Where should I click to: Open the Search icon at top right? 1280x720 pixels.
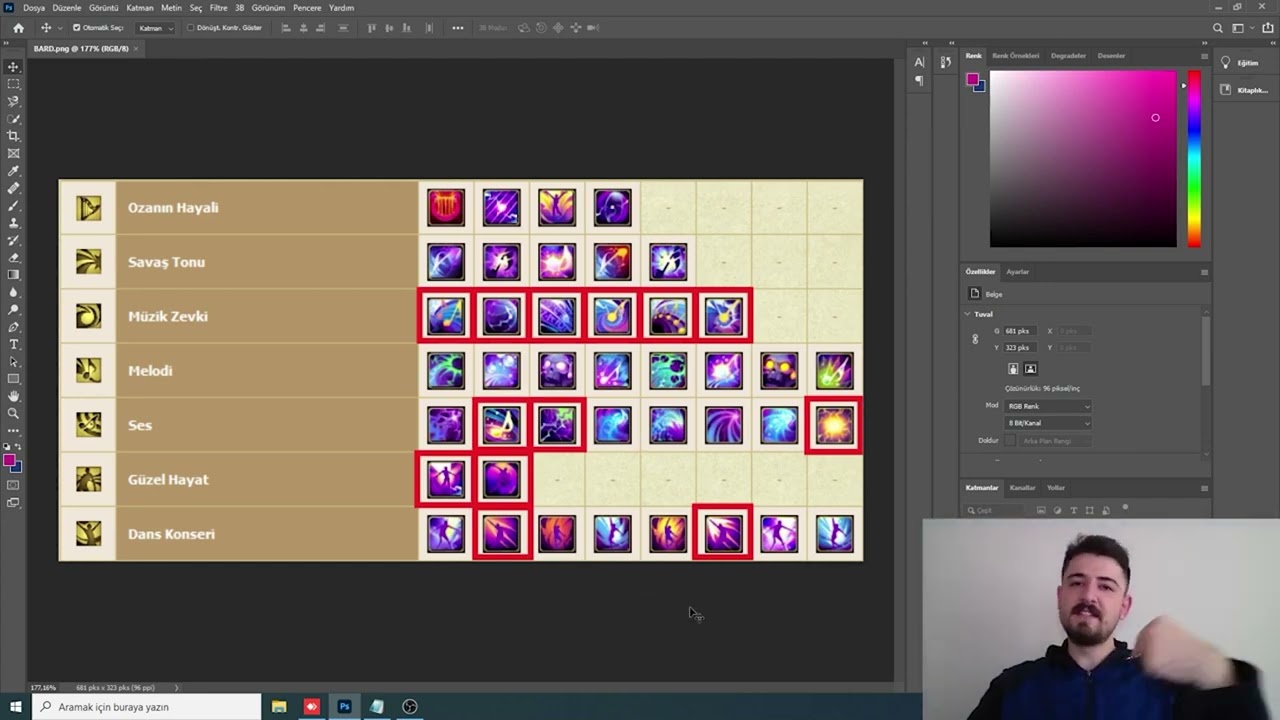[1217, 28]
